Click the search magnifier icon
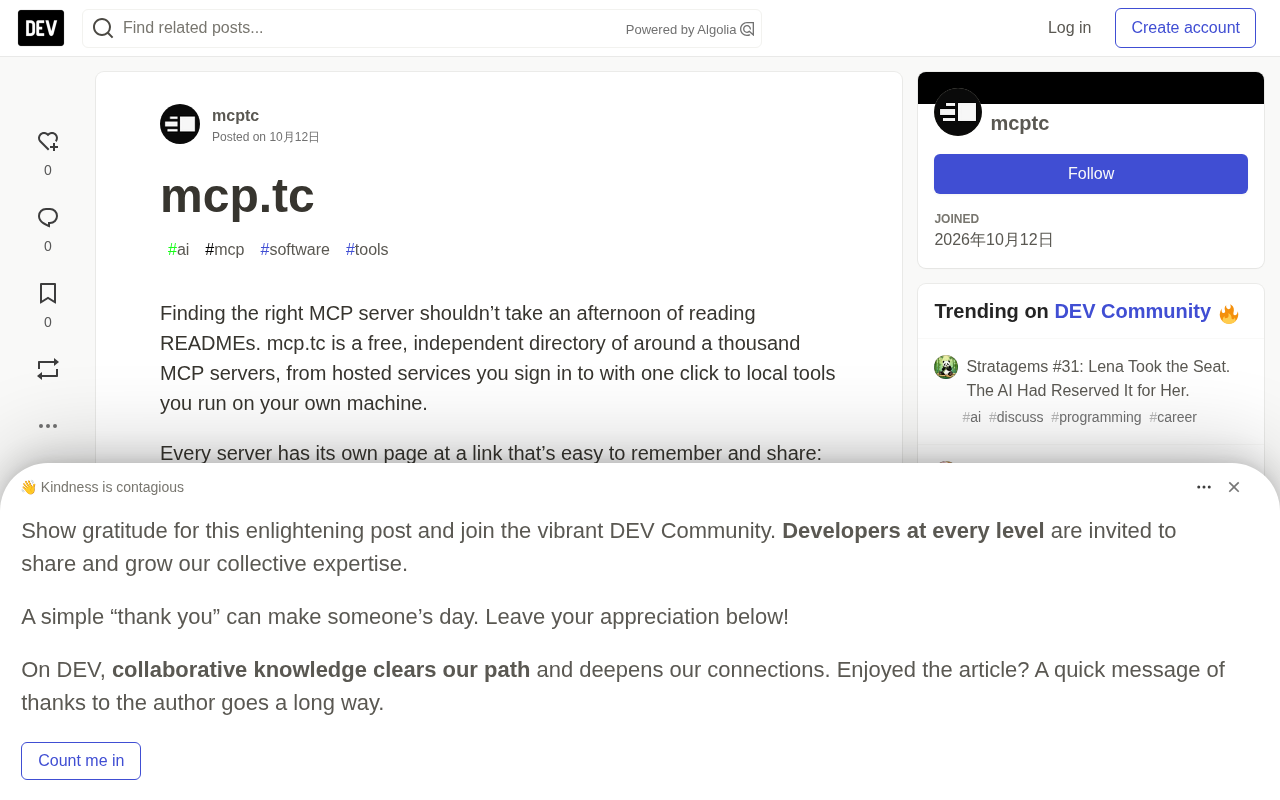Image resolution: width=1280 pixels, height=800 pixels. (x=102, y=28)
